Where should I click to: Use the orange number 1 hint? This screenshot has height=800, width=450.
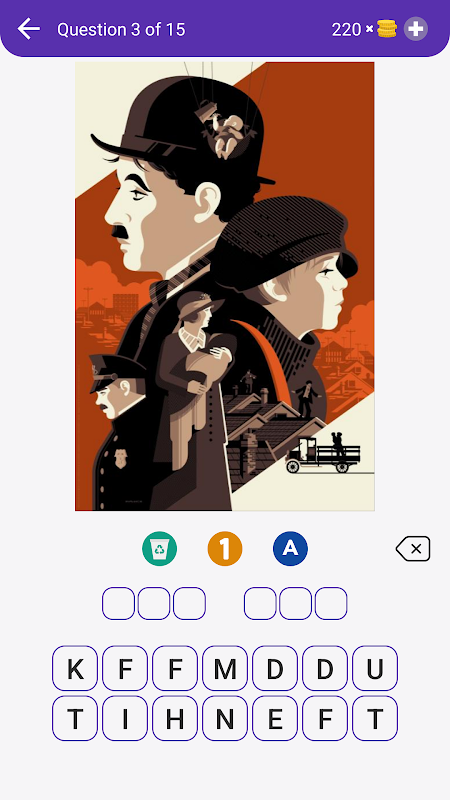[225, 549]
